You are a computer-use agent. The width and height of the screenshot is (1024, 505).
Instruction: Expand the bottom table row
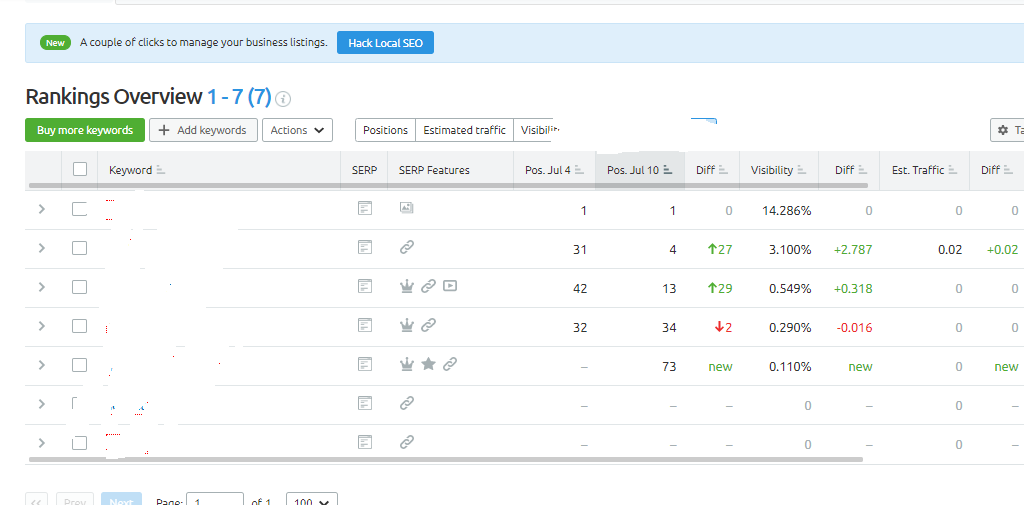point(42,443)
